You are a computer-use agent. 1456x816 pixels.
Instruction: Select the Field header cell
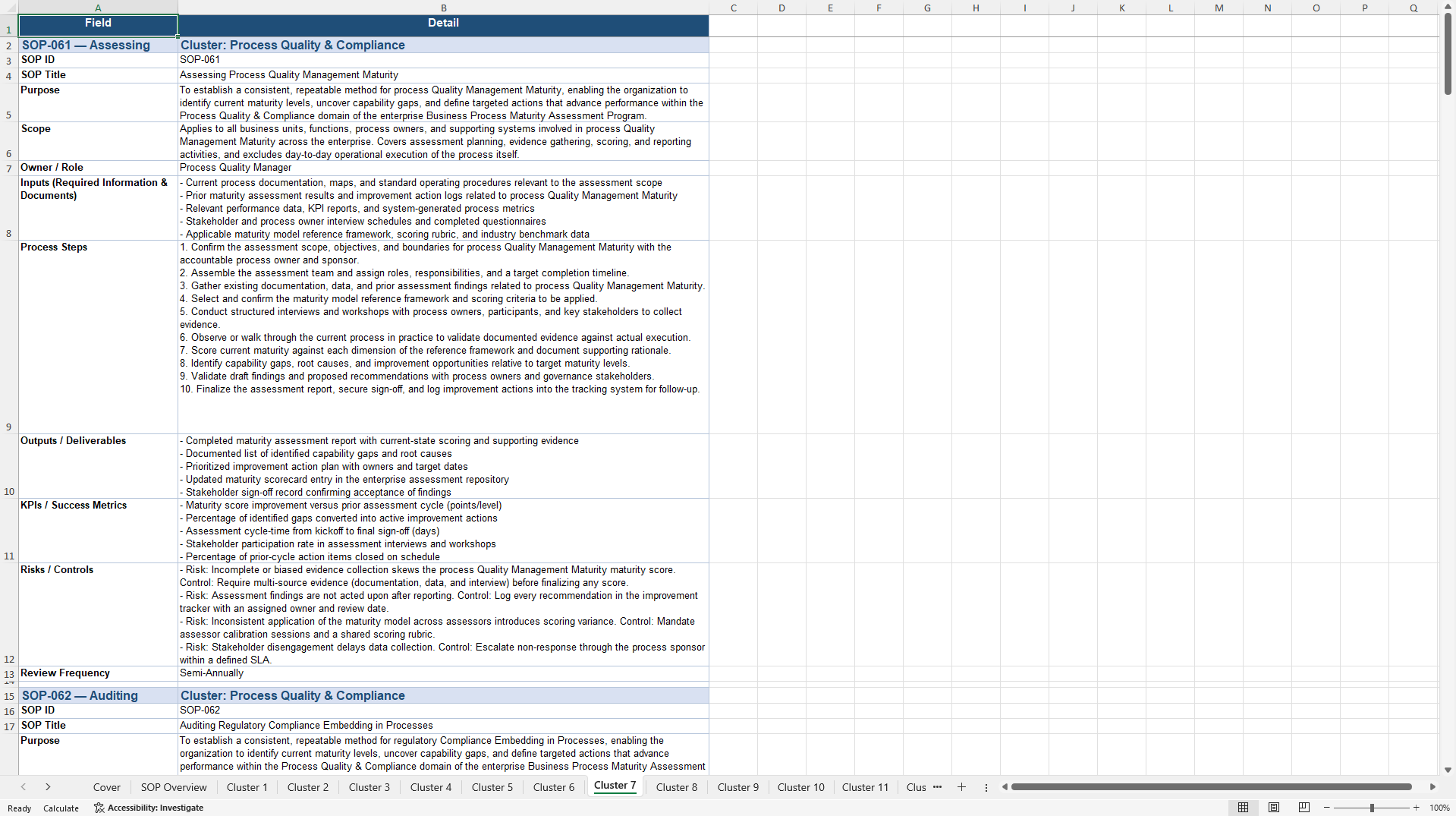(x=98, y=25)
